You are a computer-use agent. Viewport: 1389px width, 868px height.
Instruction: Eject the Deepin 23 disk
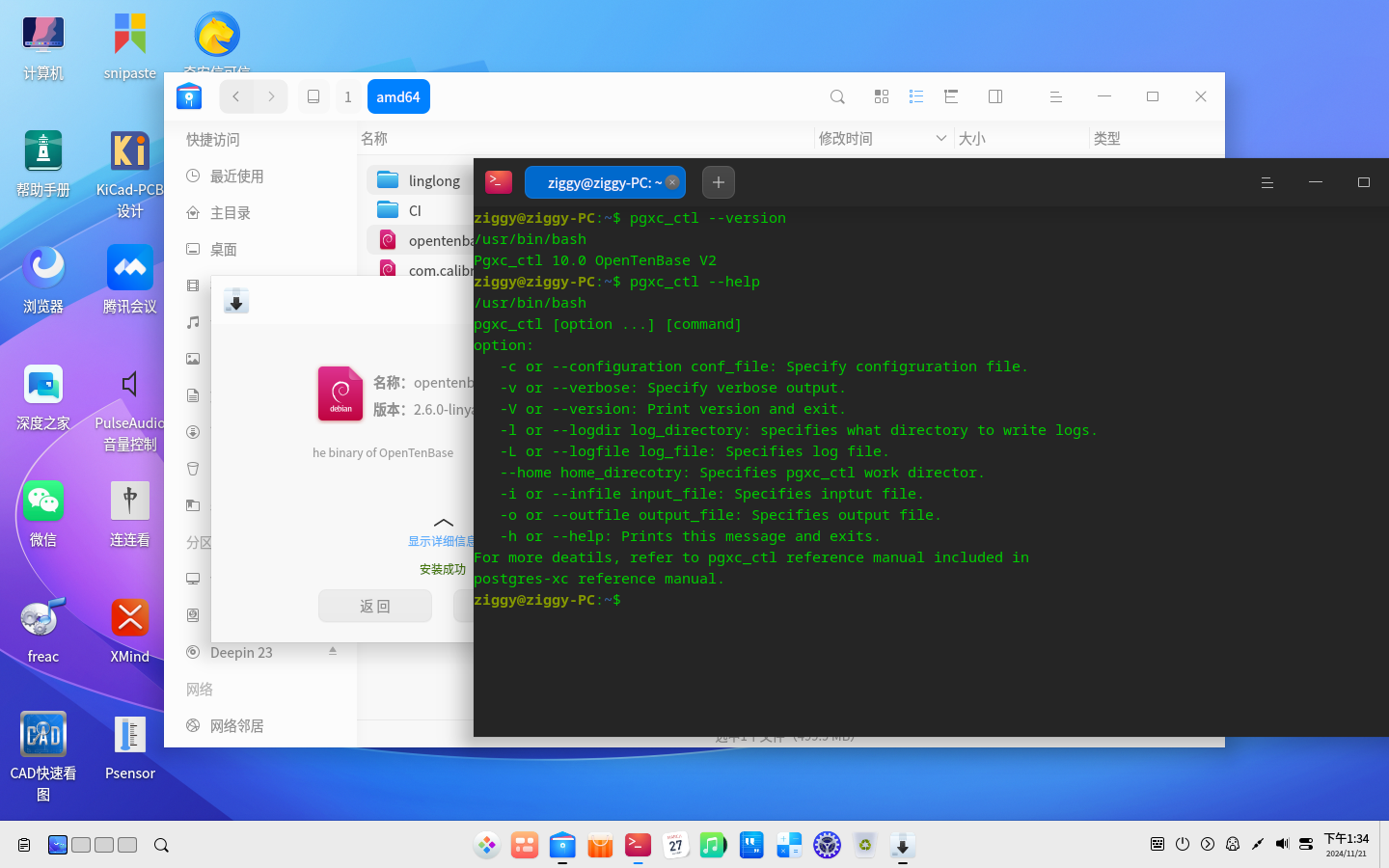pos(333,651)
